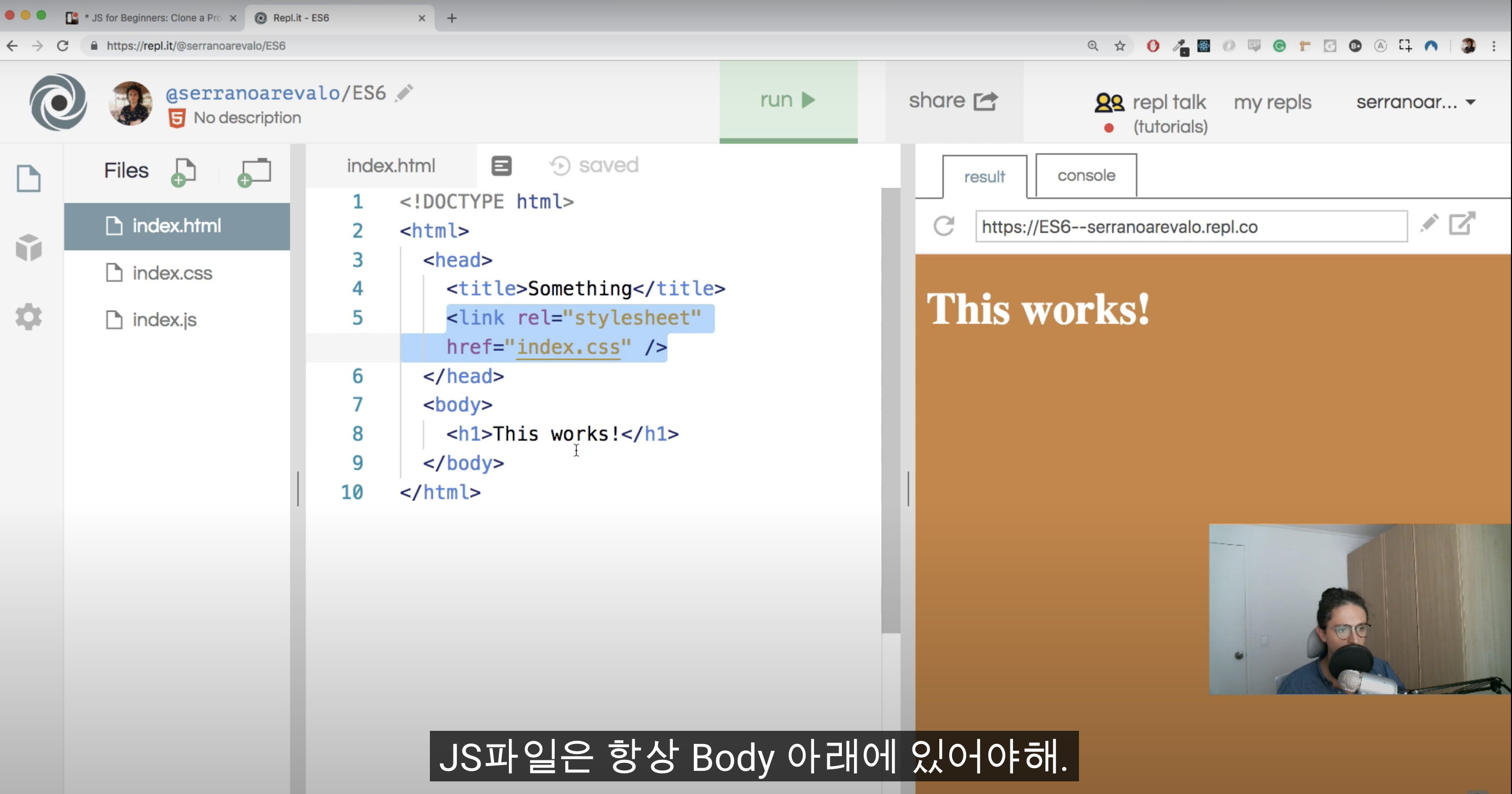Click the pencil icon beside preview URL
This screenshot has width=1512, height=794.
(1429, 223)
